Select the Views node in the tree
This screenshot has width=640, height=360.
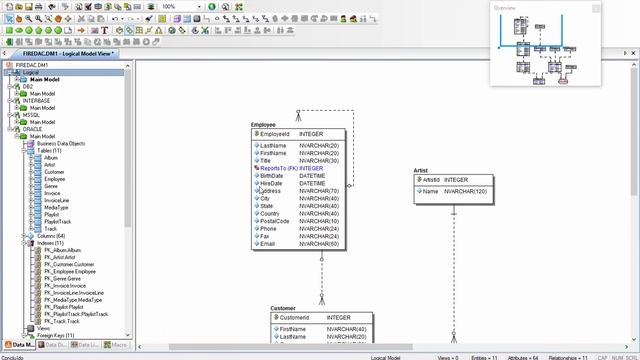(x=43, y=328)
